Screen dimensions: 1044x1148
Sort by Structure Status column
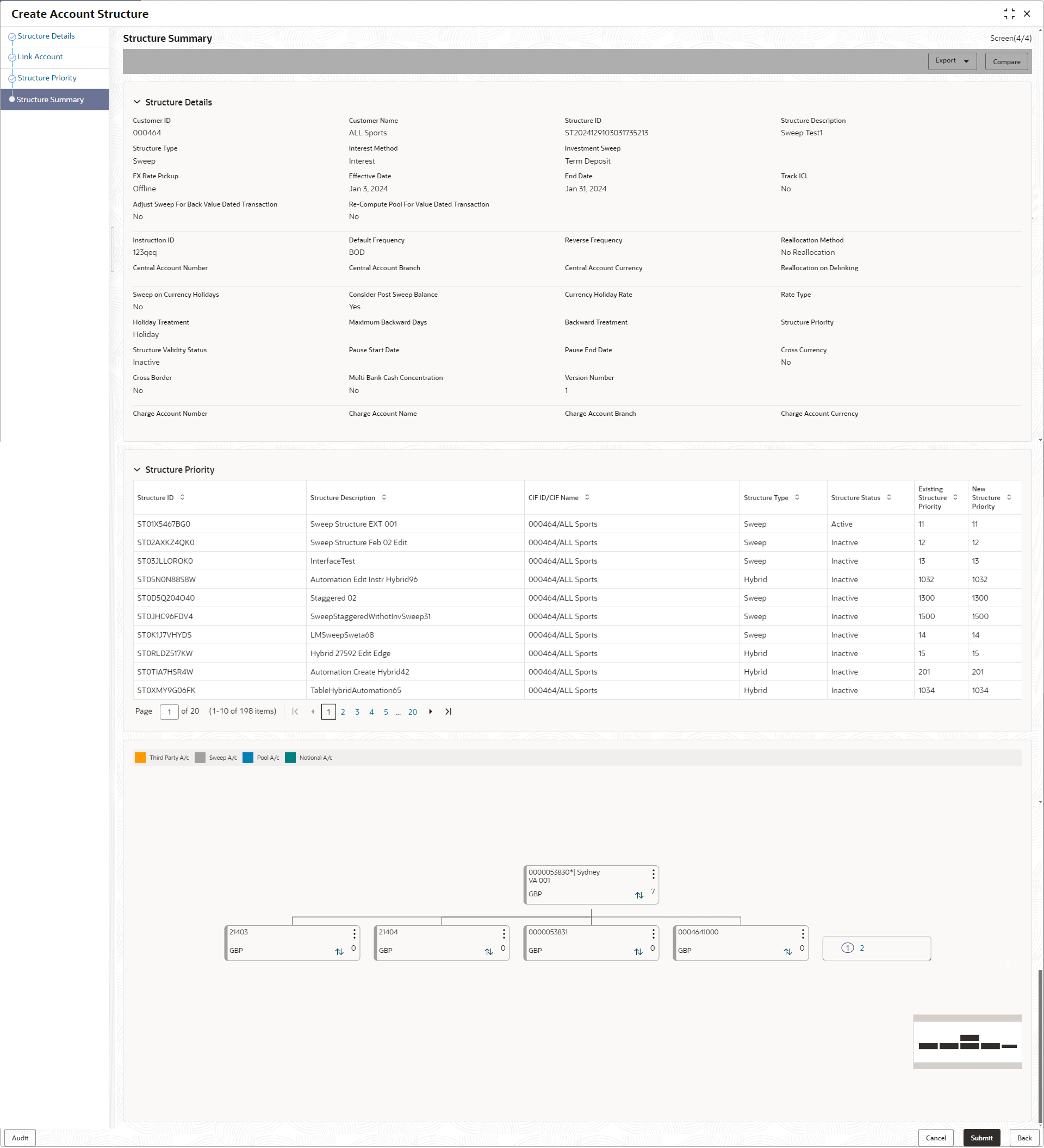(x=888, y=497)
